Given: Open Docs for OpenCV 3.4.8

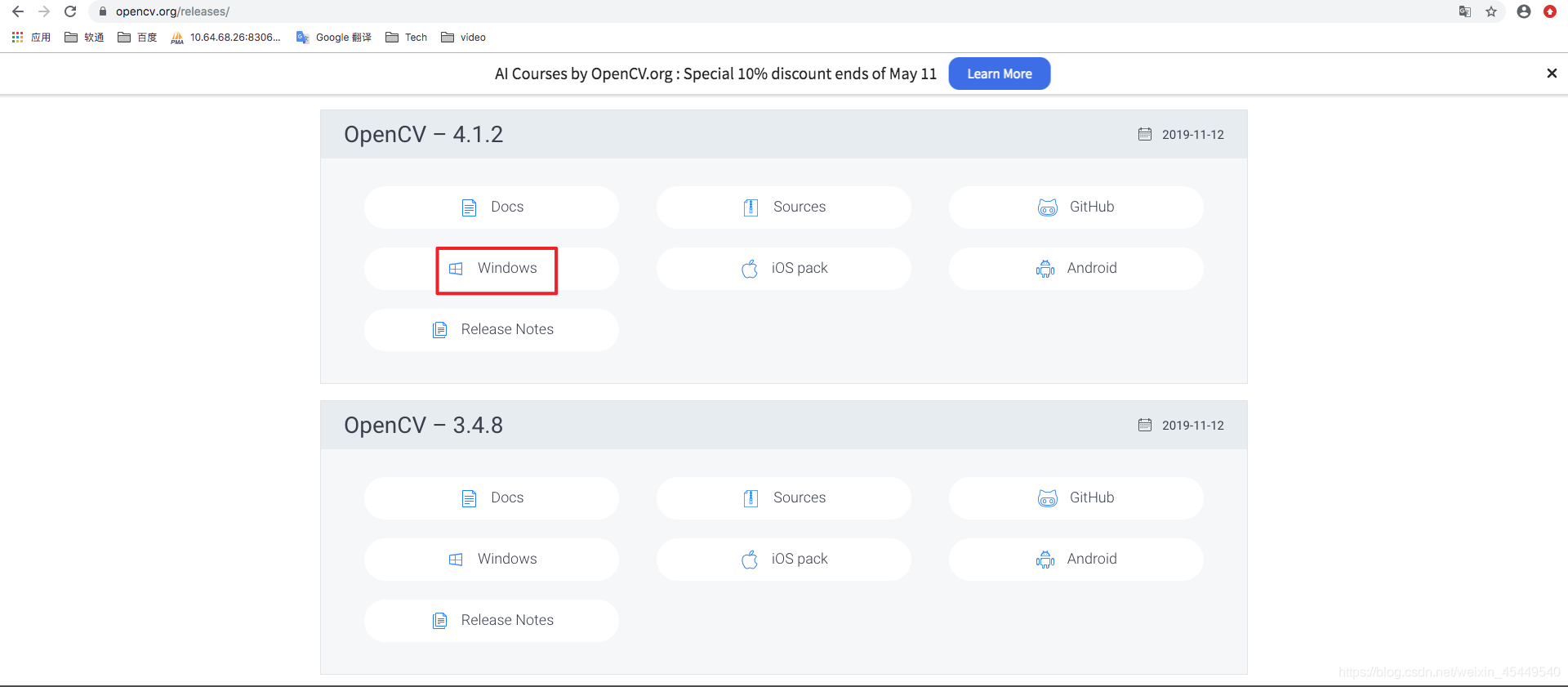Looking at the screenshot, I should (x=492, y=498).
